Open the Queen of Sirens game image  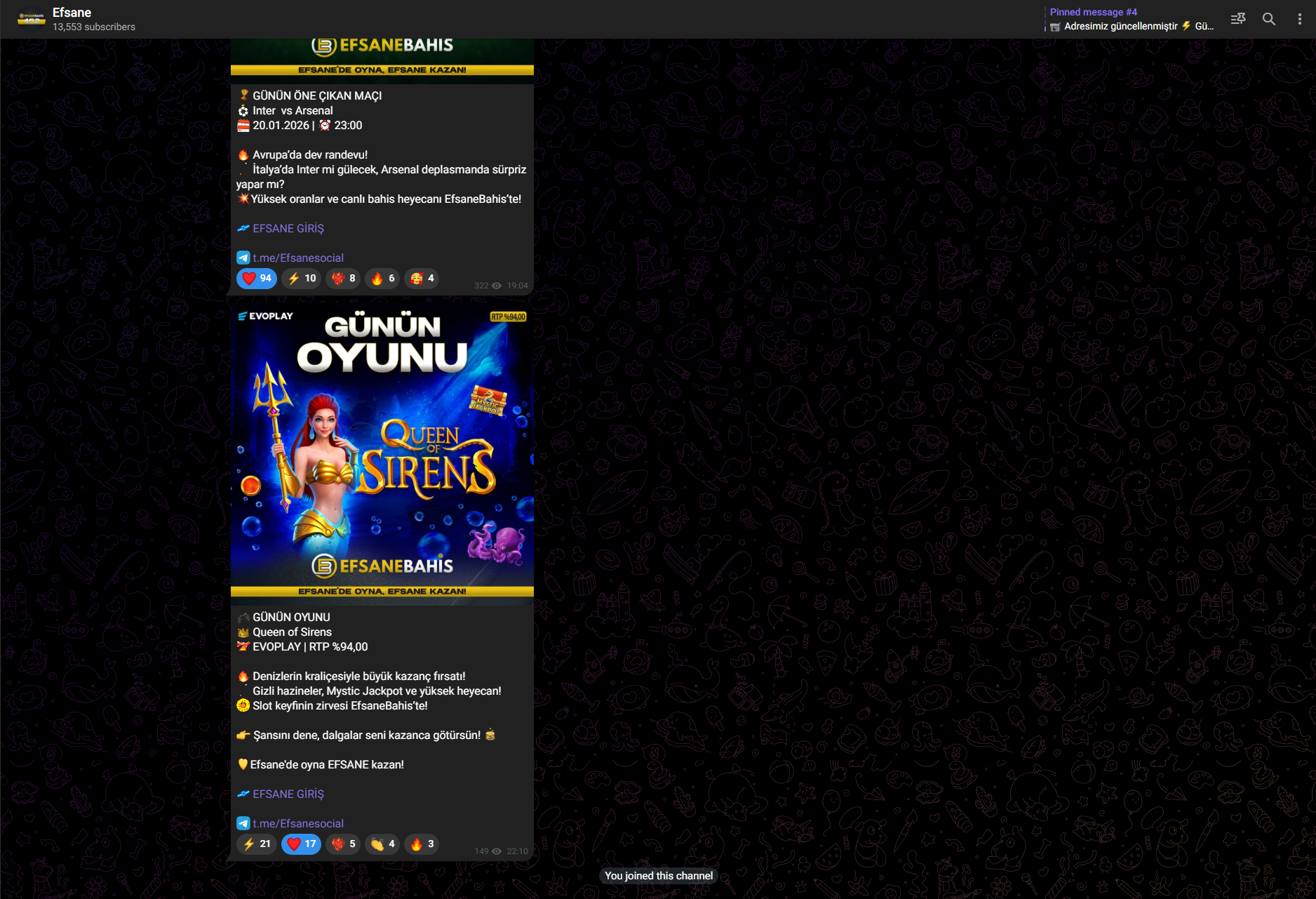382,453
